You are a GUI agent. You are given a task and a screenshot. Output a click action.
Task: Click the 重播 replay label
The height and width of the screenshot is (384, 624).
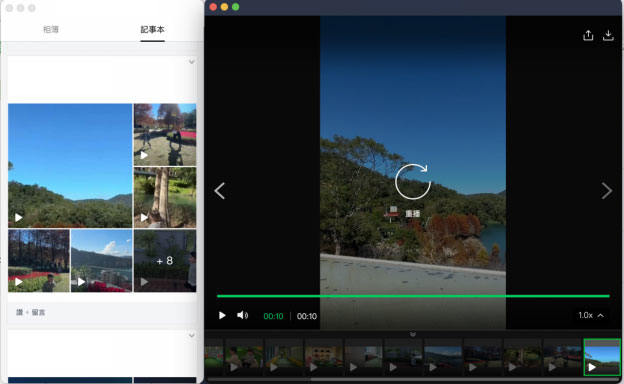pyautogui.click(x=413, y=214)
